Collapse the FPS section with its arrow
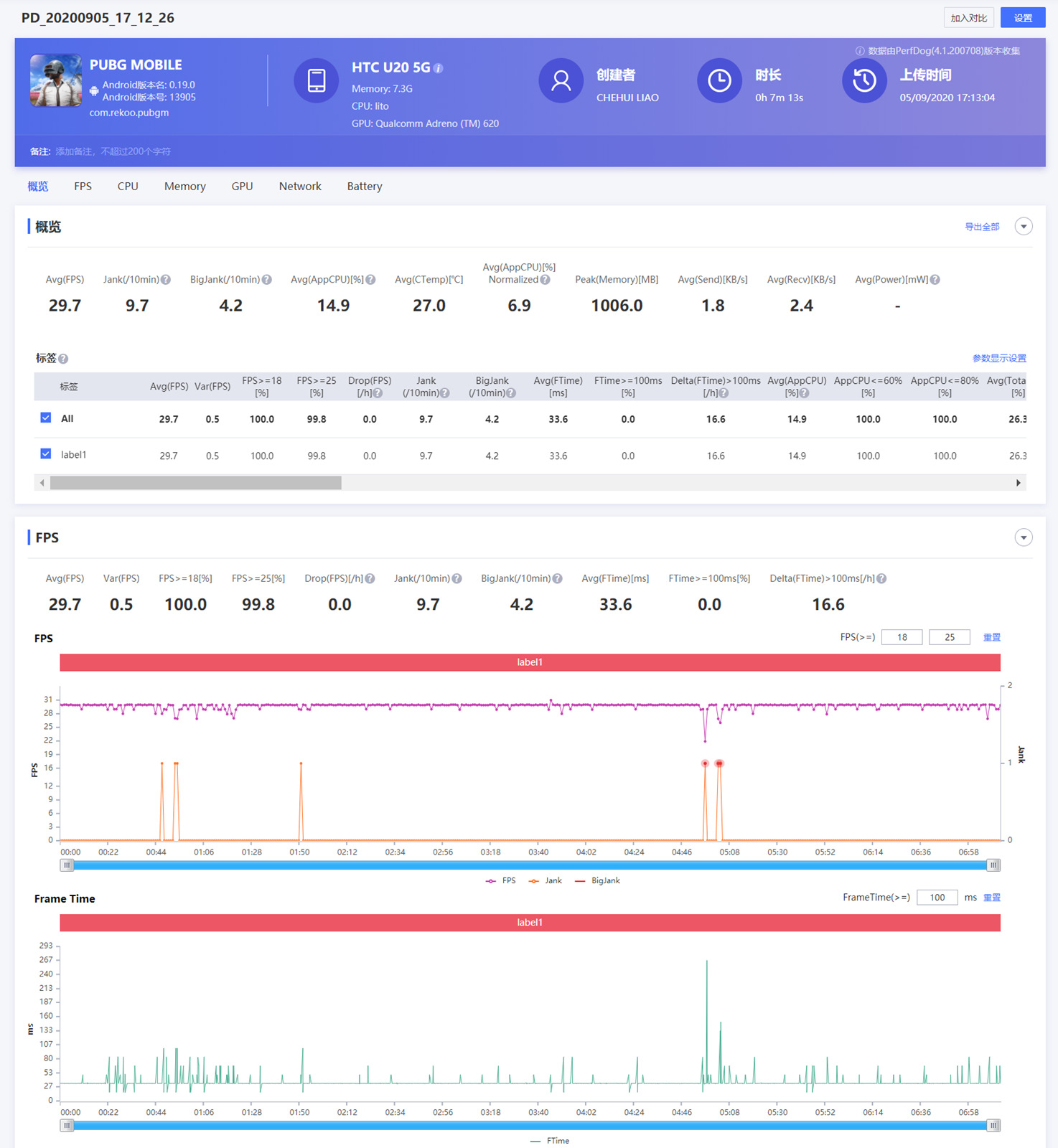This screenshot has width=1058, height=1148. coord(1024,537)
